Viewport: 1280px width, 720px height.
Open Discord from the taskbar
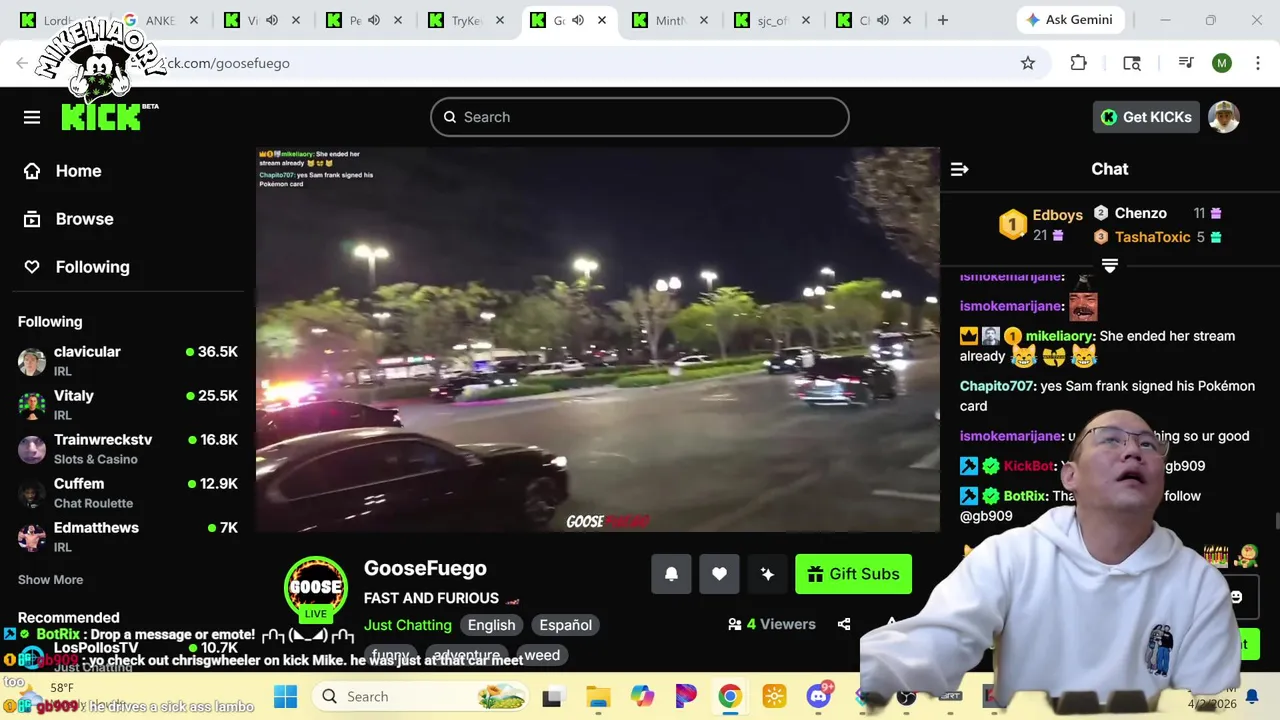819,696
